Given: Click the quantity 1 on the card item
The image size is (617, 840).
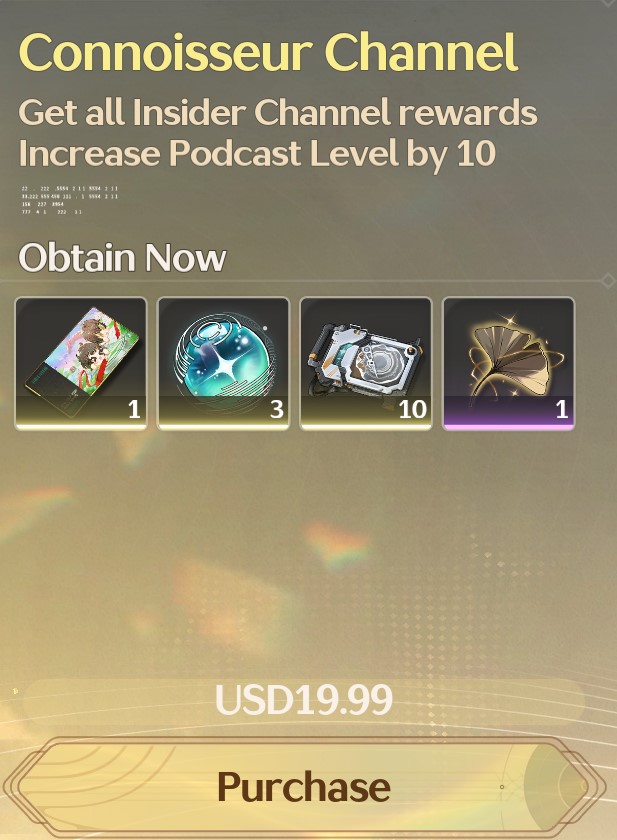Looking at the screenshot, I should point(134,409).
